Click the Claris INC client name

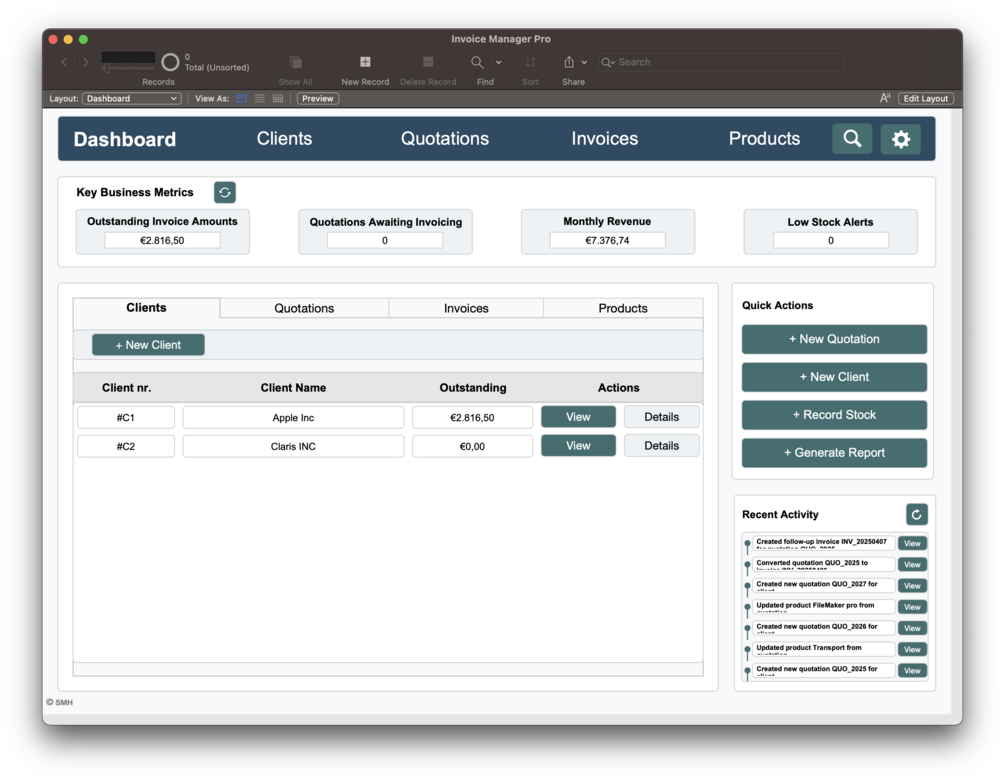coord(293,446)
